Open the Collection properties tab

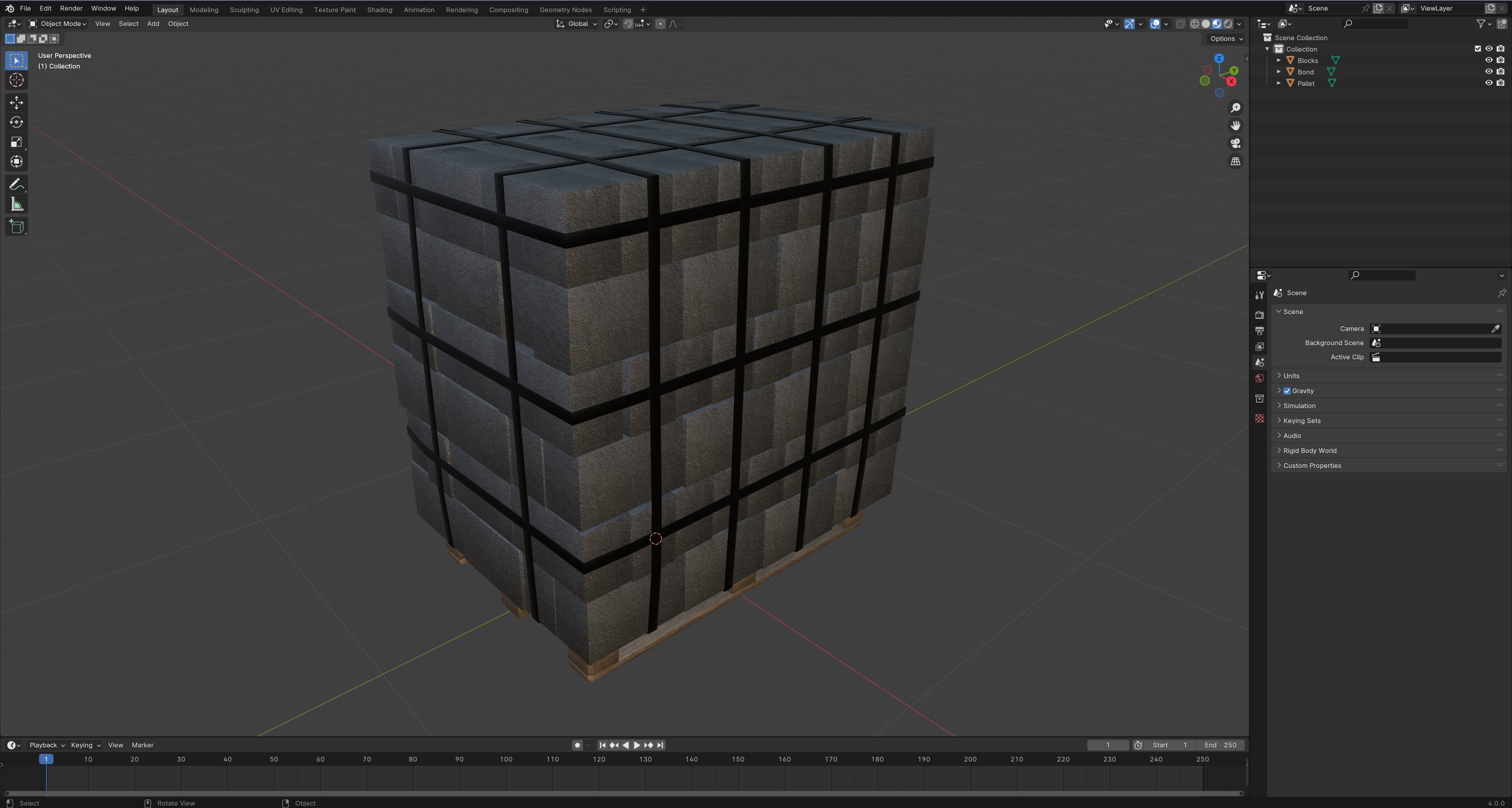point(1259,399)
